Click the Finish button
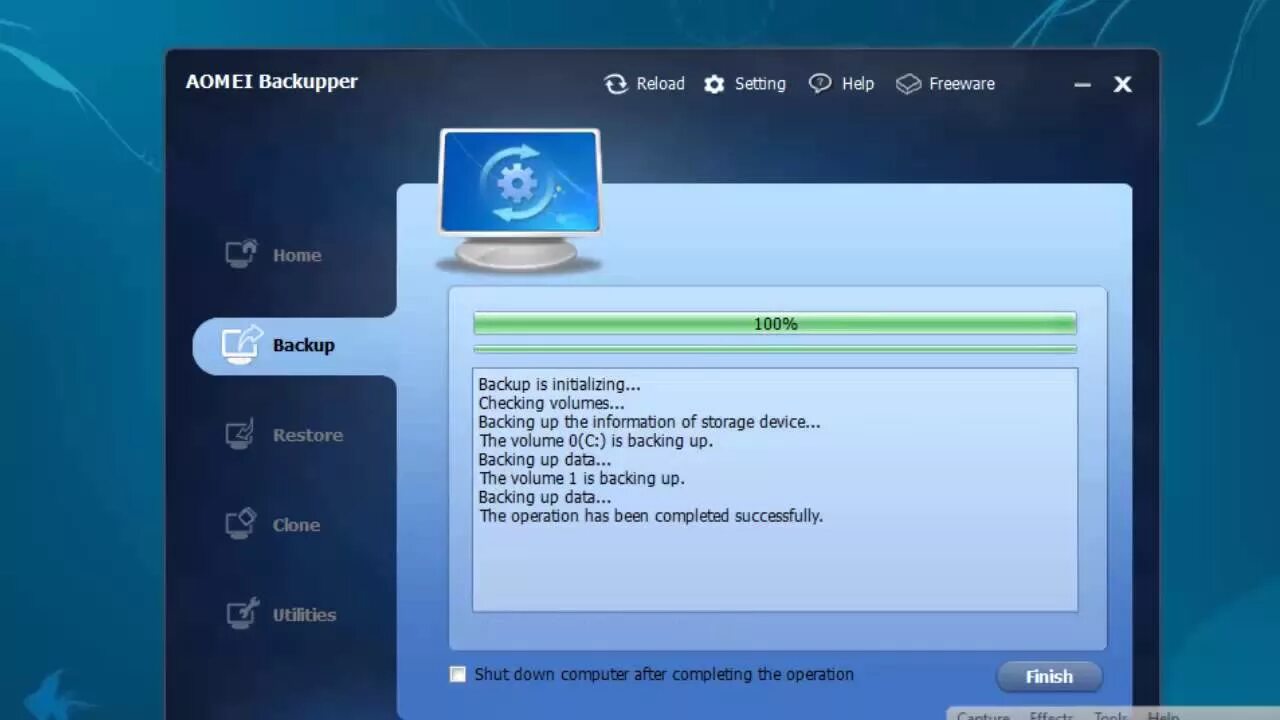Screen dimensions: 1280x720 click(1049, 677)
